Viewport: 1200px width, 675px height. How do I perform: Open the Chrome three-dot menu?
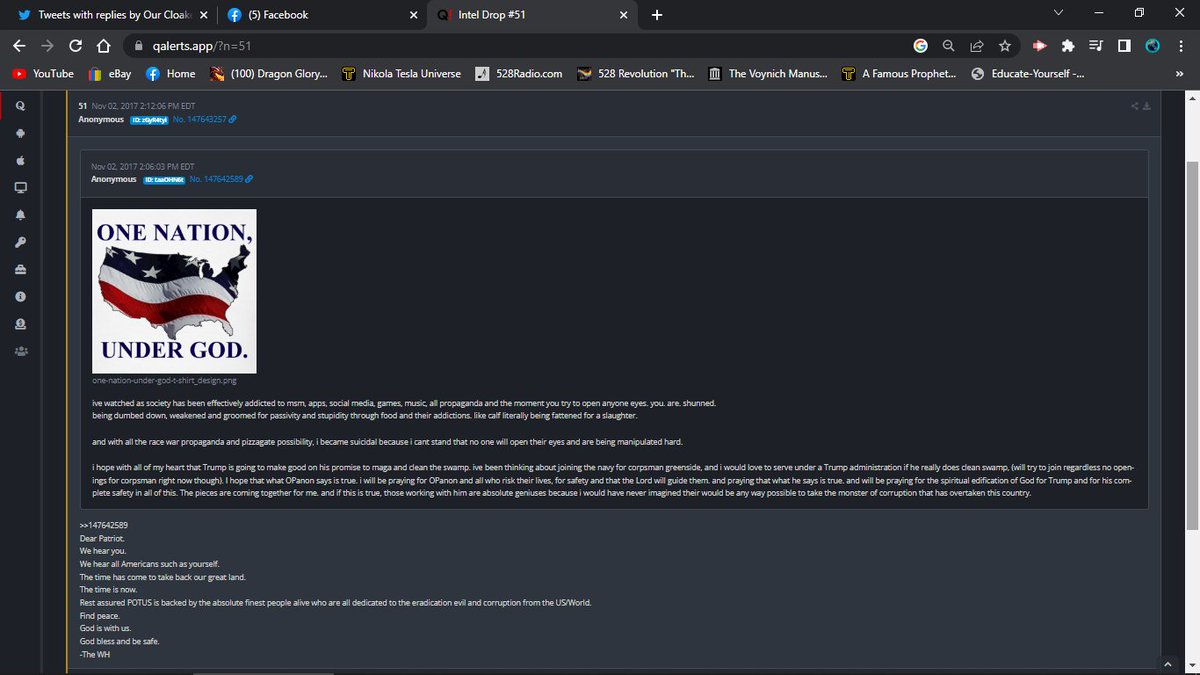[1181, 46]
